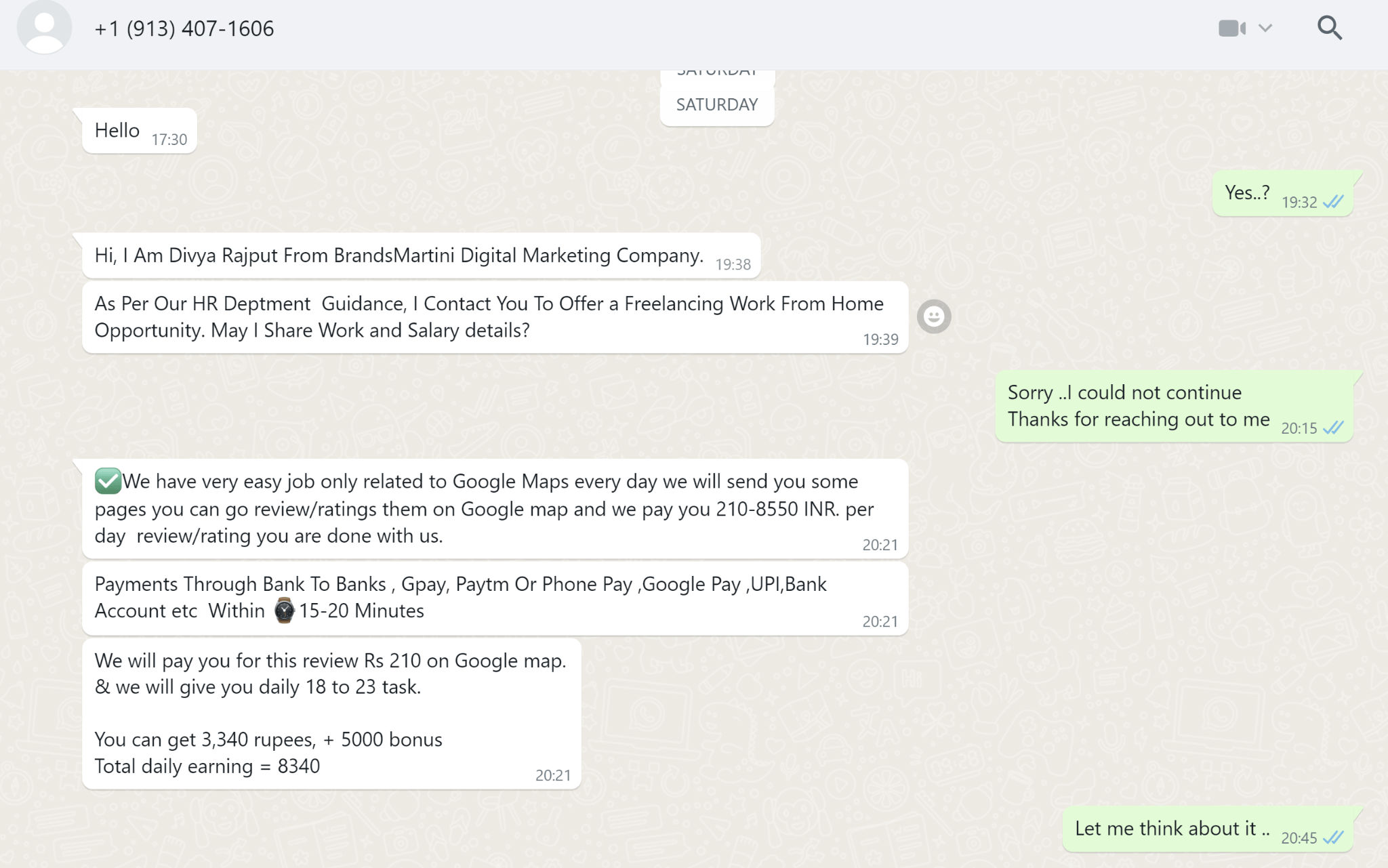Click the stopwatch emoji in payment message

tap(283, 610)
